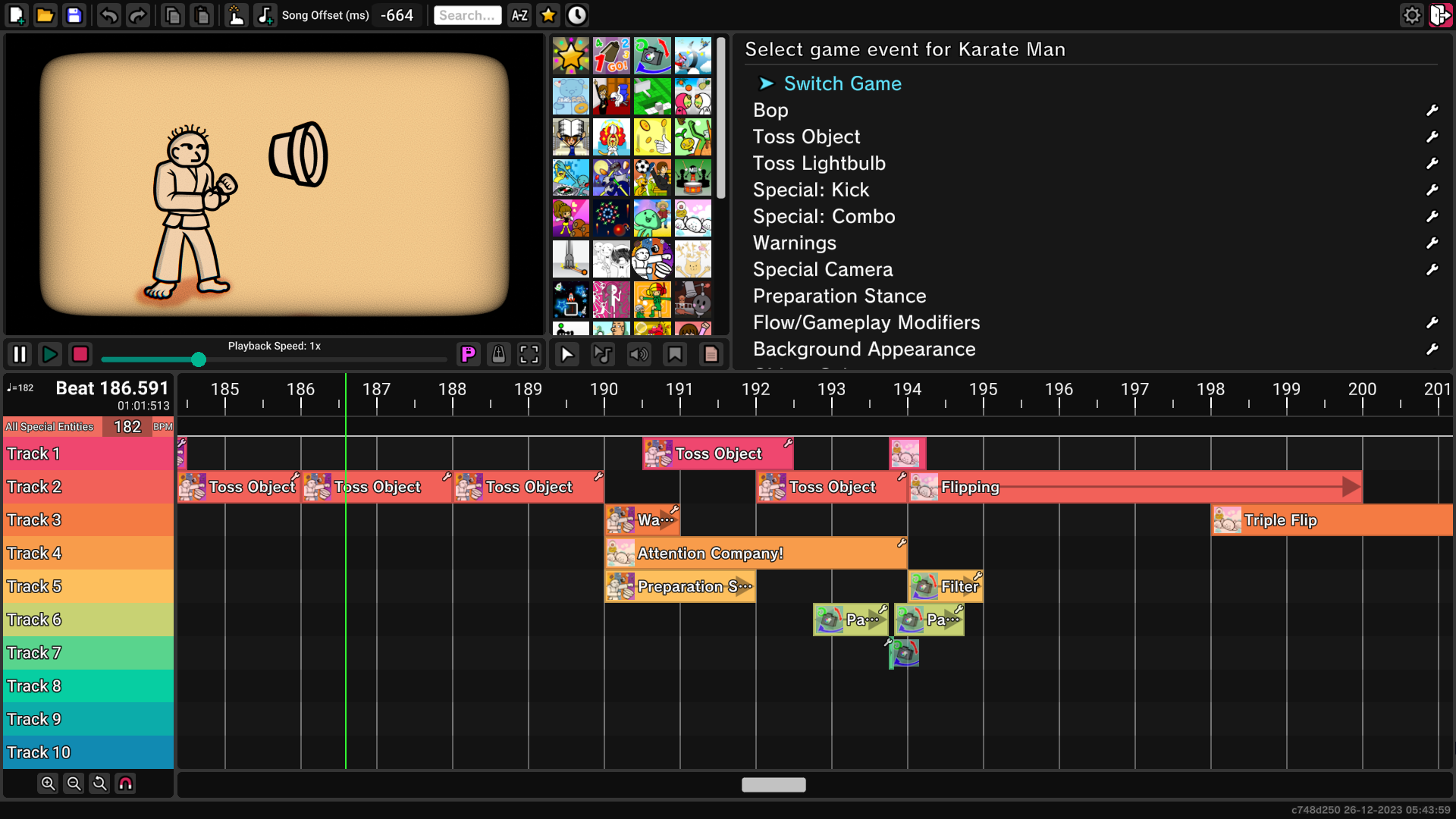Open Bop event wrench settings
1456x819 pixels.
(x=1432, y=111)
